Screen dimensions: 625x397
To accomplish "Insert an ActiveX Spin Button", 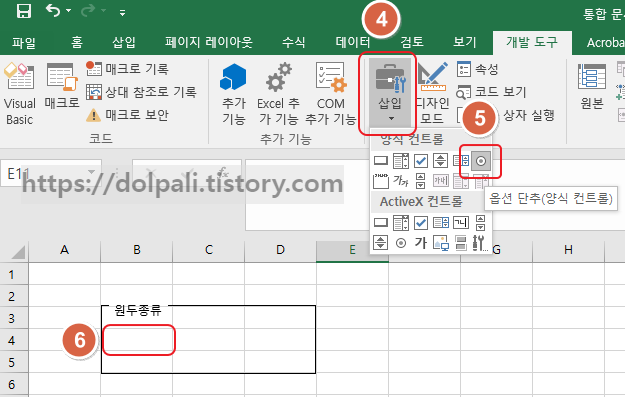I will 381,242.
